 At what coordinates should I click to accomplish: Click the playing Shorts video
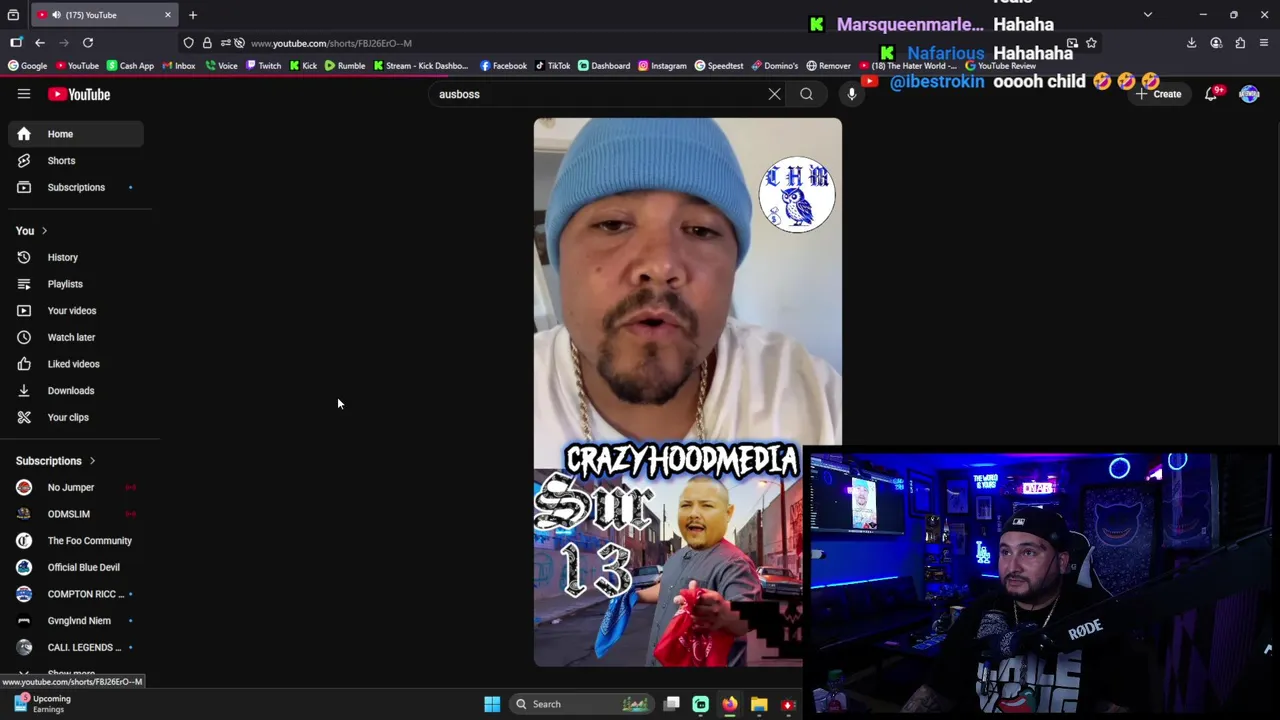click(688, 392)
